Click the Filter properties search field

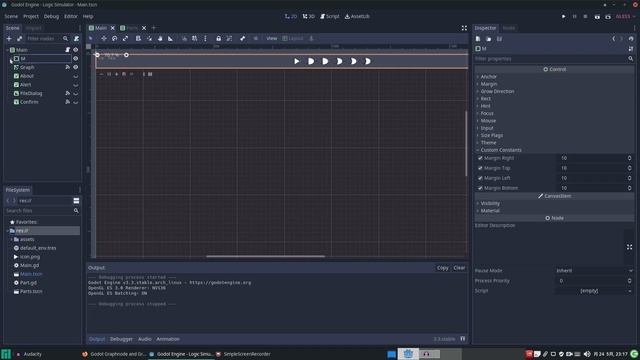[x=554, y=59]
